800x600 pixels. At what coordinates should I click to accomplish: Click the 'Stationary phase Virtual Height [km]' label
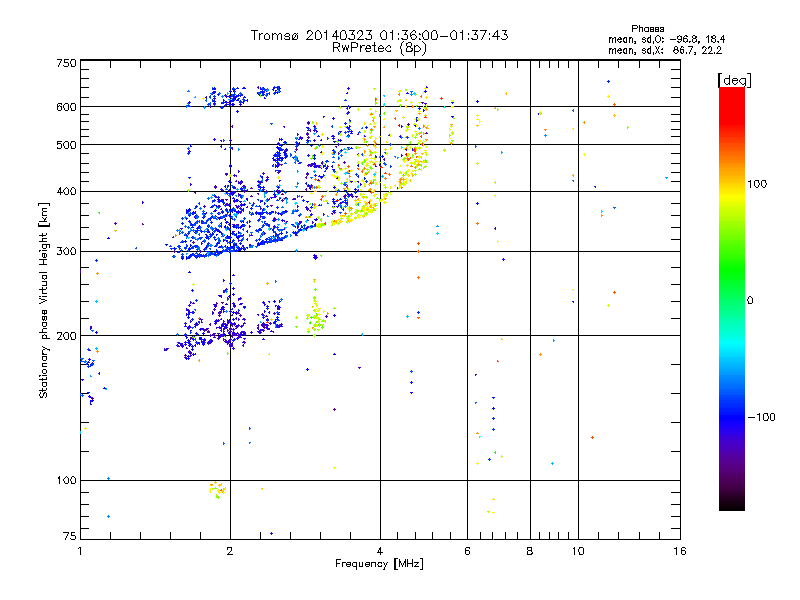pos(44,300)
